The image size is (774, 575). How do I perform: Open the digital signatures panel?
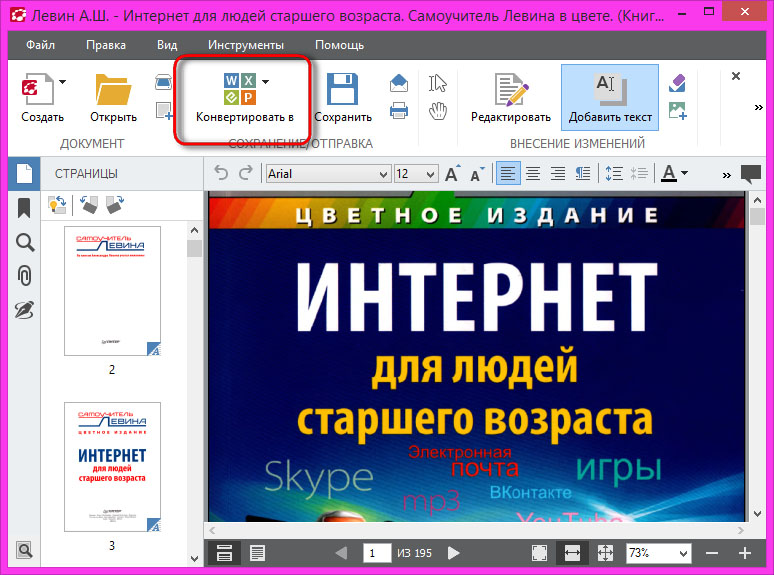point(24,309)
